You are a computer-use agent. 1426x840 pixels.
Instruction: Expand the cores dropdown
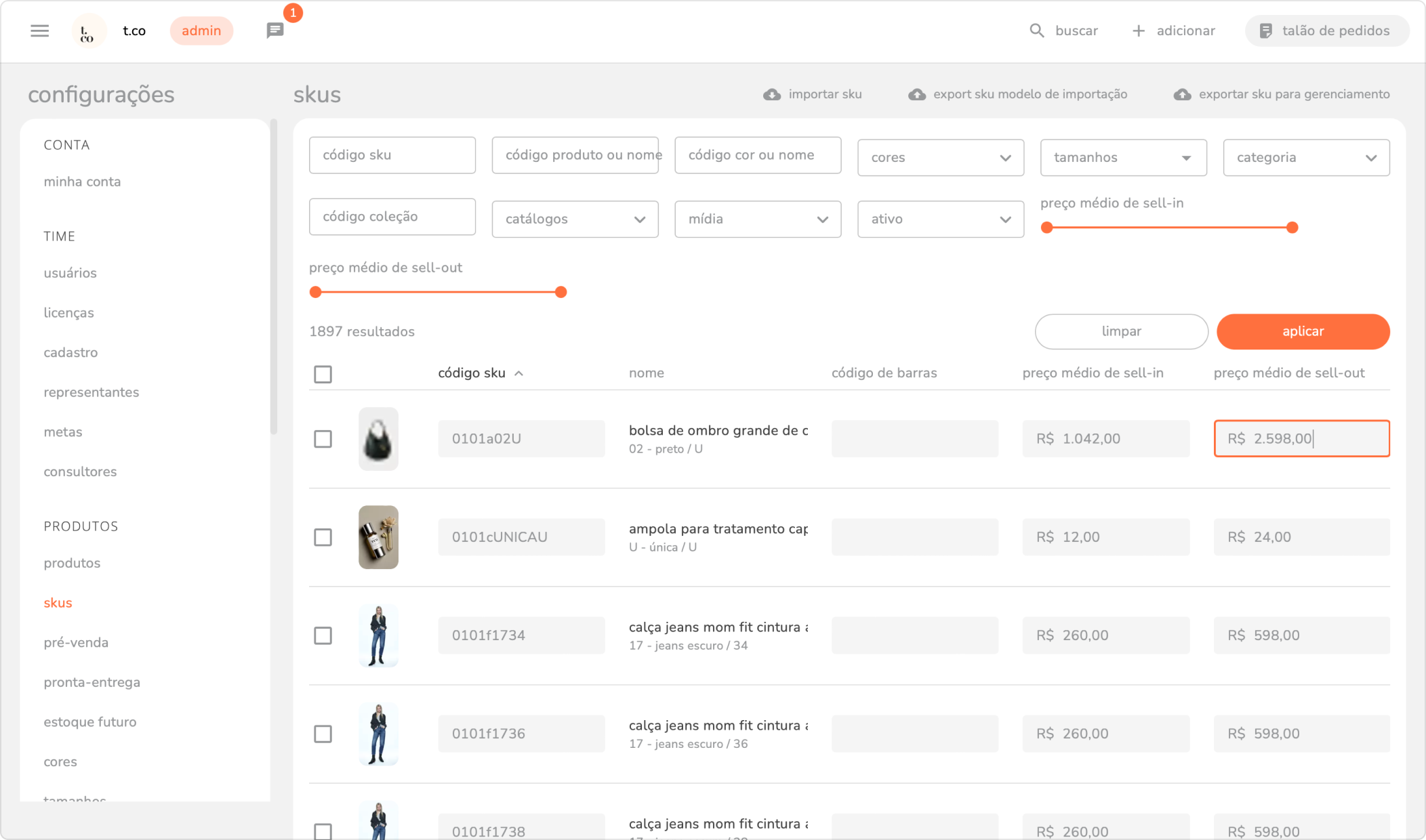pos(940,158)
